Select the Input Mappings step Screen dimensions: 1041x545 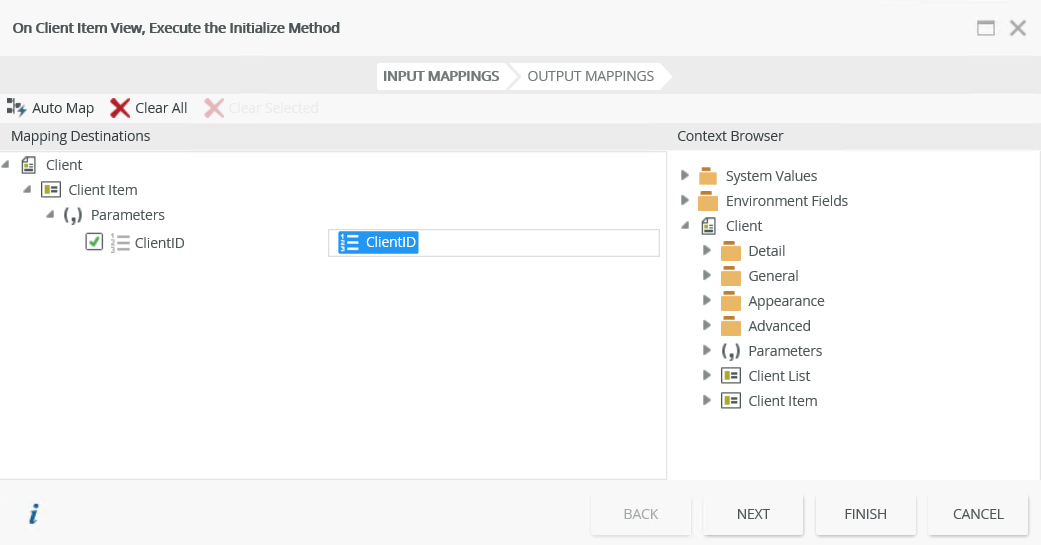pyautogui.click(x=441, y=76)
